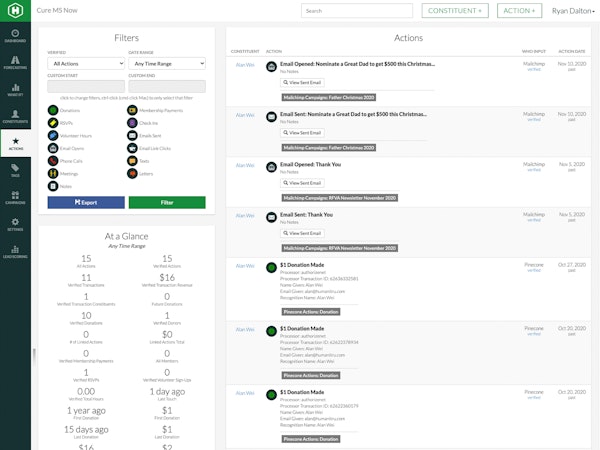Open the Ryan Dalton user menu

pos(573,11)
